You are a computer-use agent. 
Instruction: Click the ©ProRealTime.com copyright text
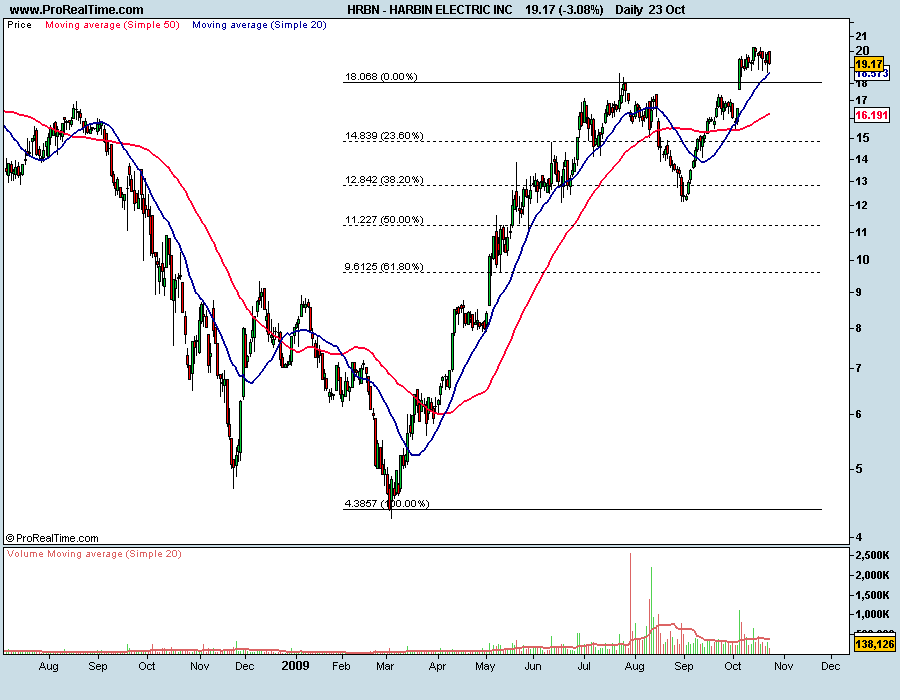[52, 538]
